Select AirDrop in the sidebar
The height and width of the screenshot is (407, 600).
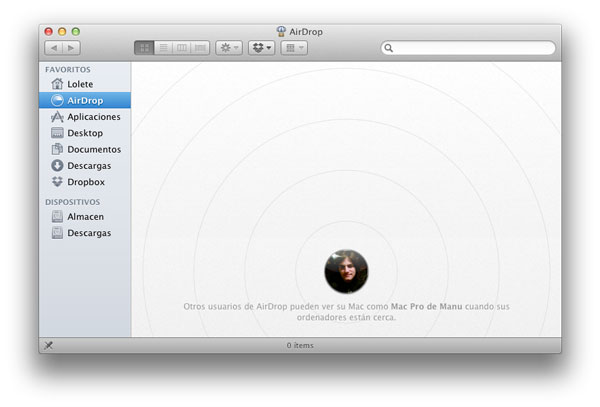coord(85,100)
